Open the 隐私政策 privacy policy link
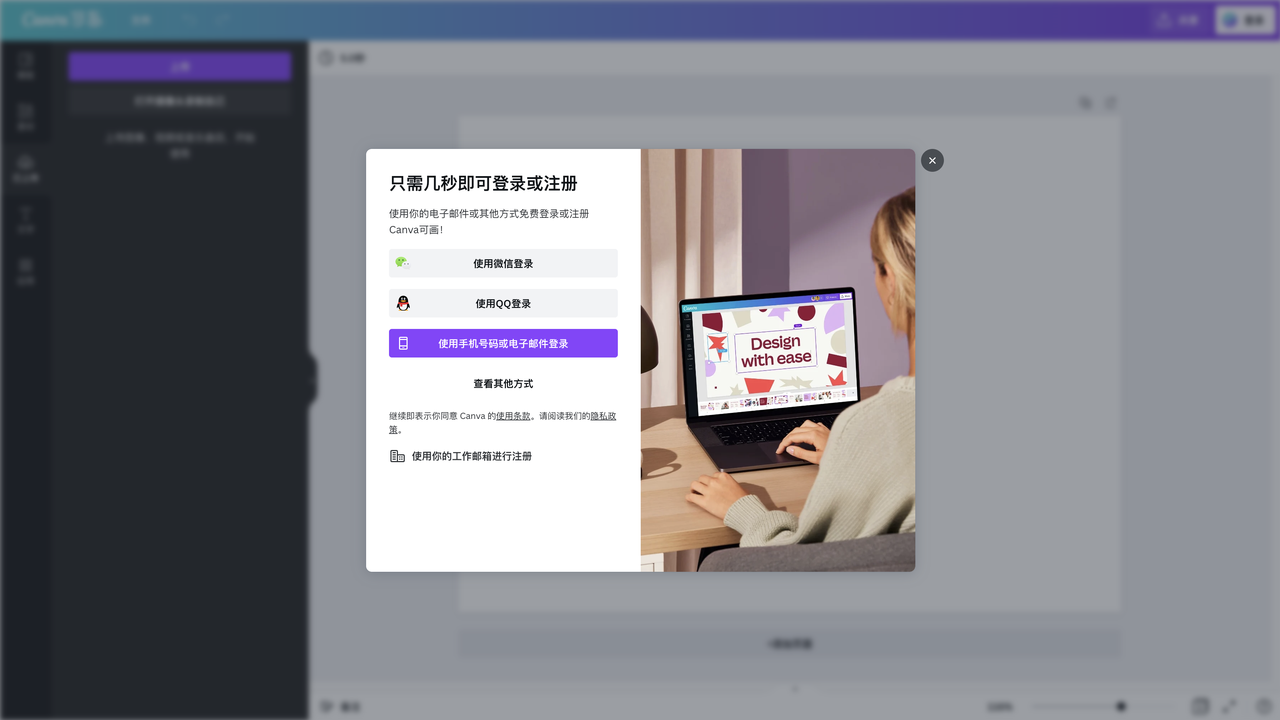The height and width of the screenshot is (720, 1280). pyautogui.click(x=602, y=416)
